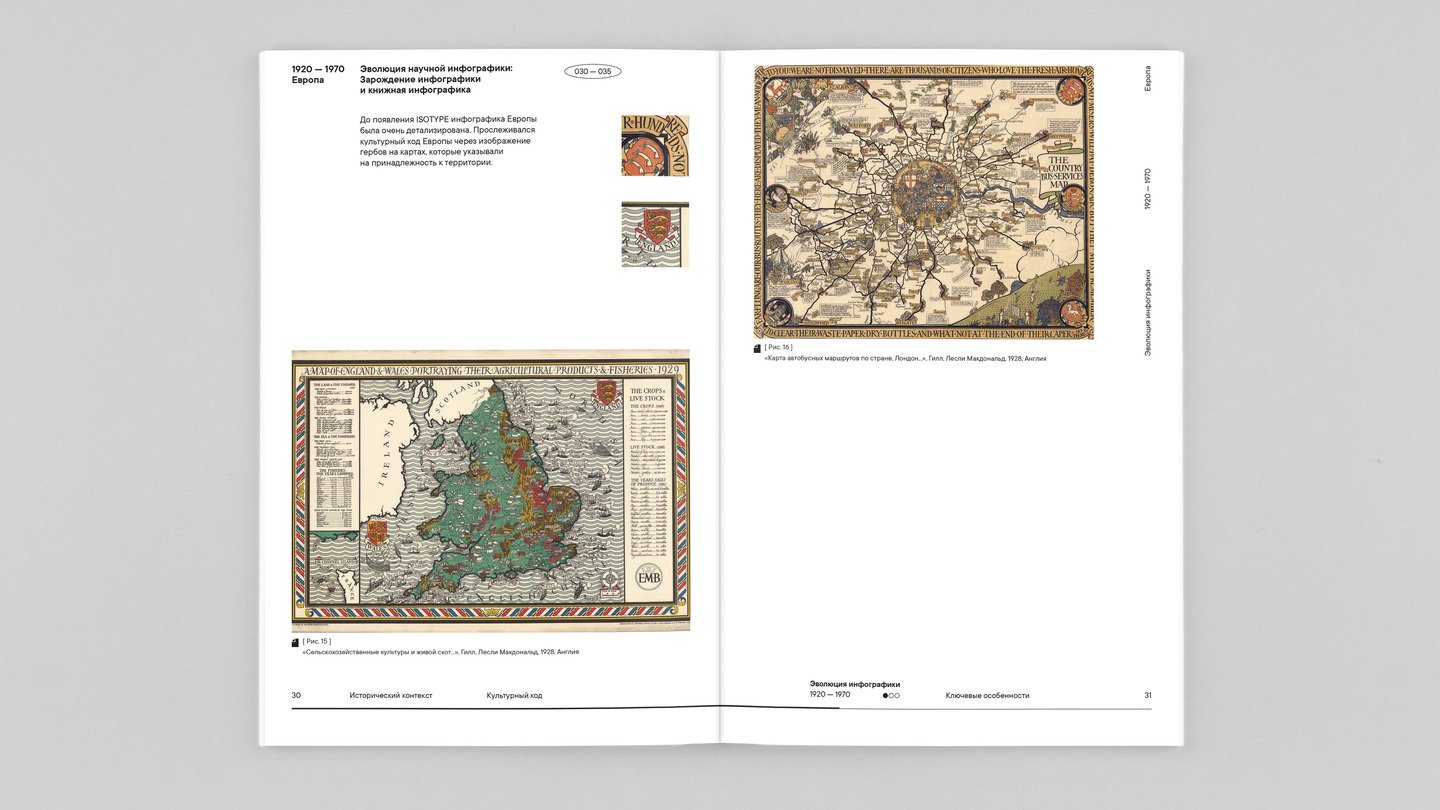Screen dimensions: 1440x810
Task: Click vertical "1920 — 1970" in the right margin
Action: pos(1147,188)
